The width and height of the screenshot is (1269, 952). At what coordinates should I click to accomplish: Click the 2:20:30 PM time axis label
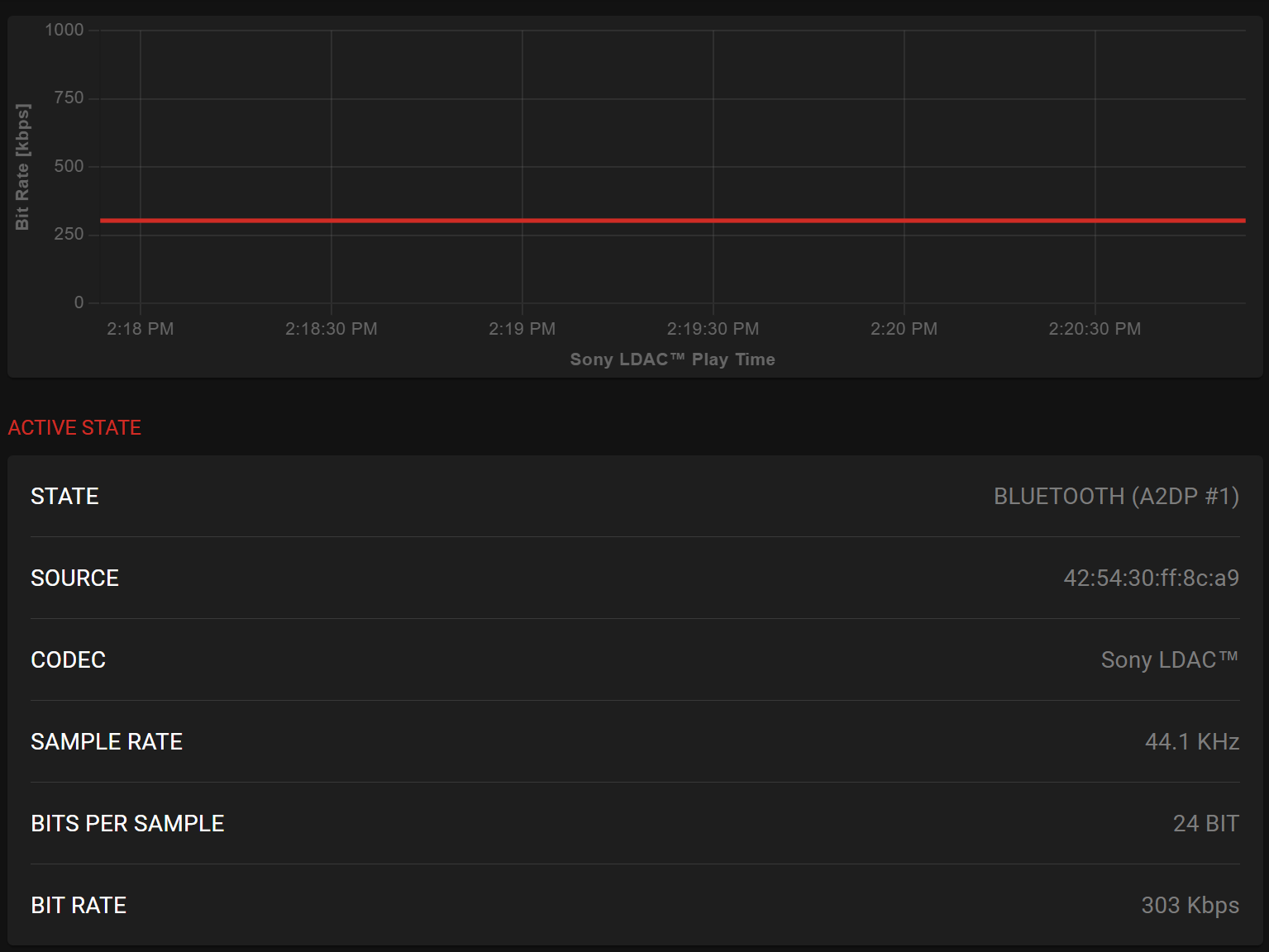(1095, 329)
